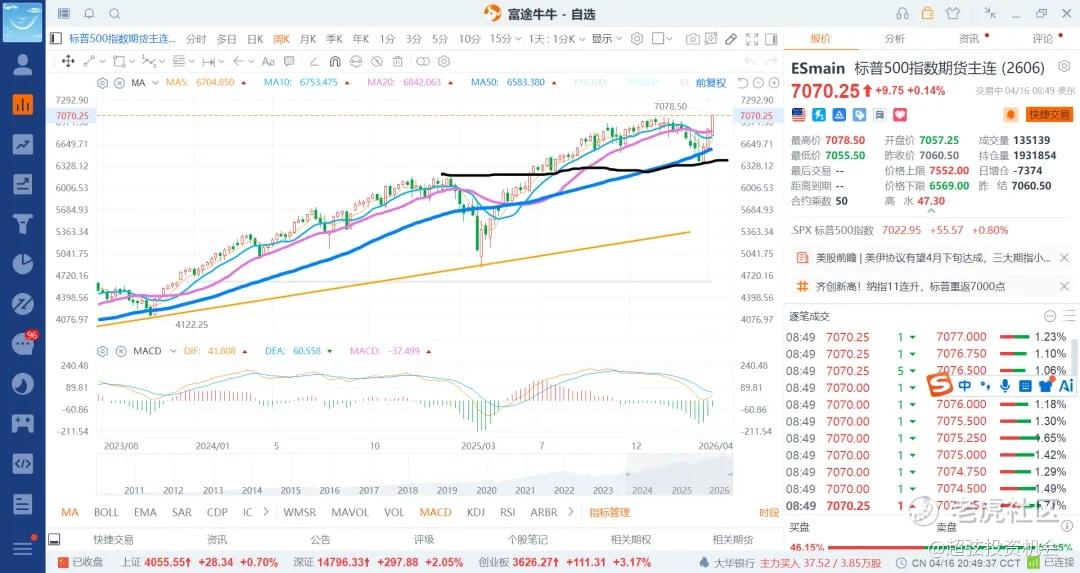The width and height of the screenshot is (1080, 573).
Task: Select the orange bar-chart sidebar icon
Action: (23, 104)
